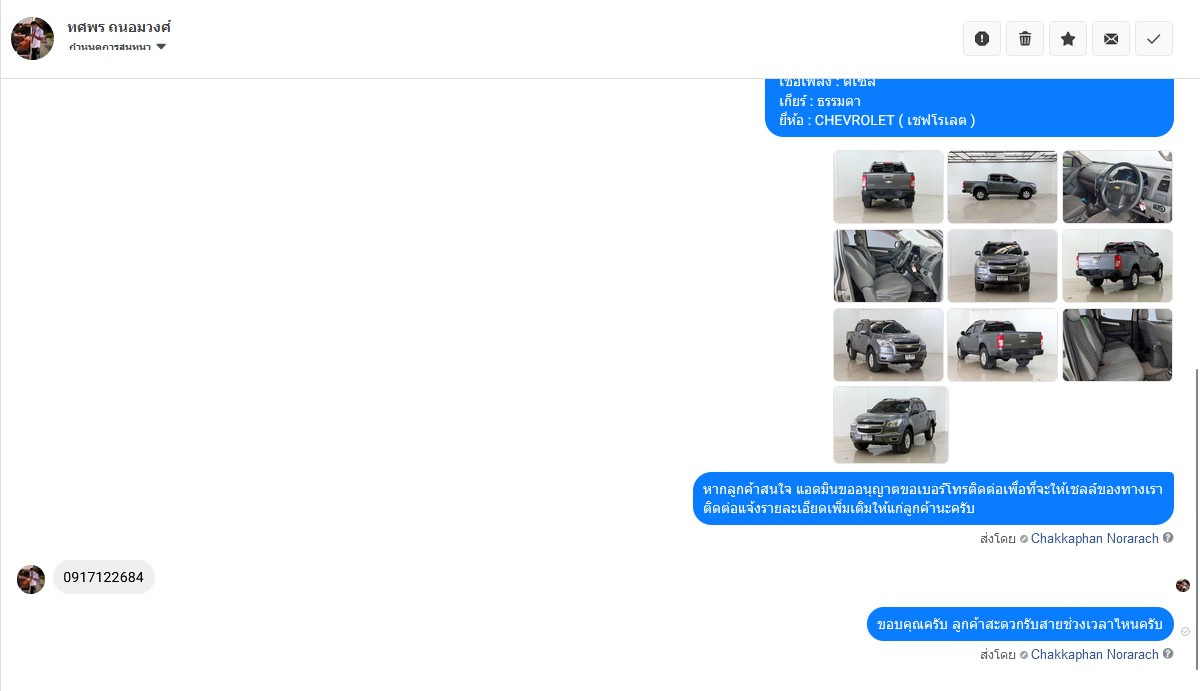Open the conversation label dropdown under the name

117,47
